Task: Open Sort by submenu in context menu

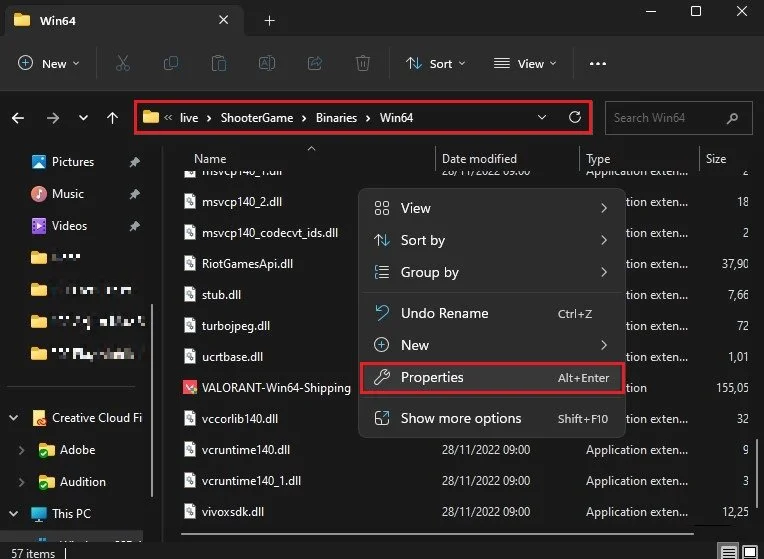Action: [x=492, y=240]
